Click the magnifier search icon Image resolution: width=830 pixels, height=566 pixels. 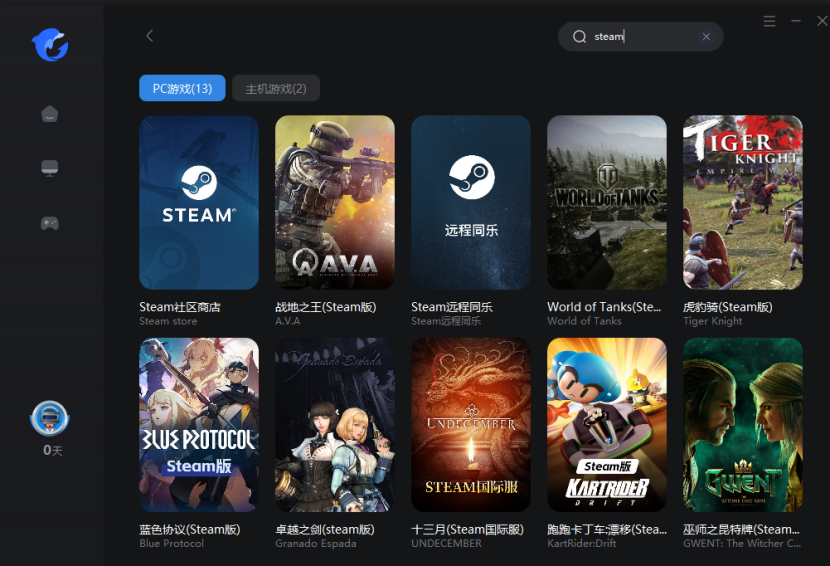coord(580,37)
